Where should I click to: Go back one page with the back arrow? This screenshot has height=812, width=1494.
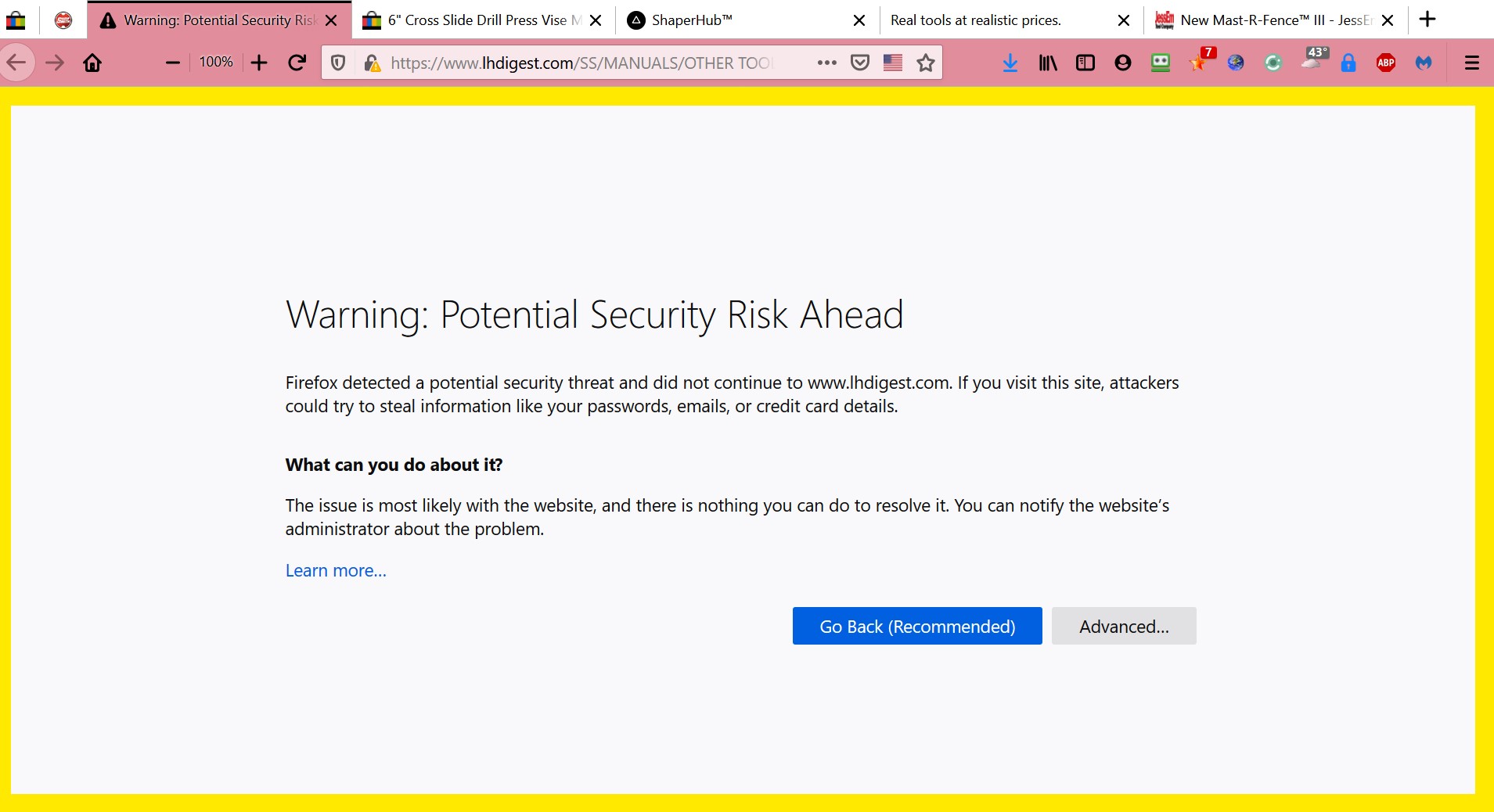click(16, 63)
